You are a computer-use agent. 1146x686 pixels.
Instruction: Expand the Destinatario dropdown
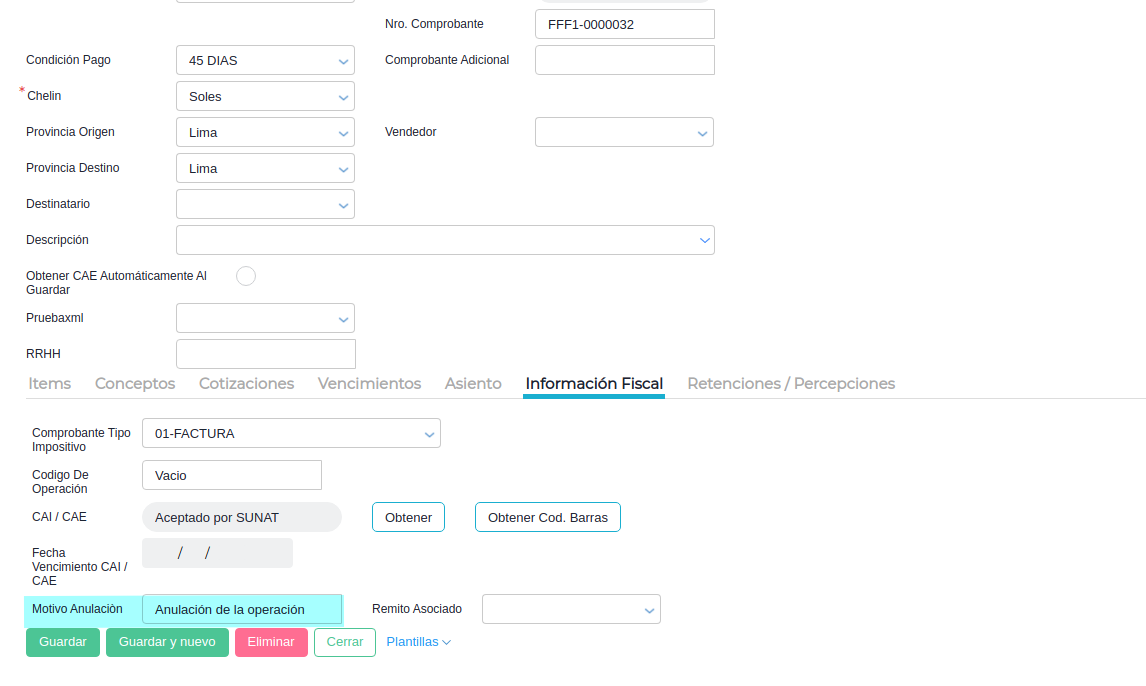pos(265,204)
